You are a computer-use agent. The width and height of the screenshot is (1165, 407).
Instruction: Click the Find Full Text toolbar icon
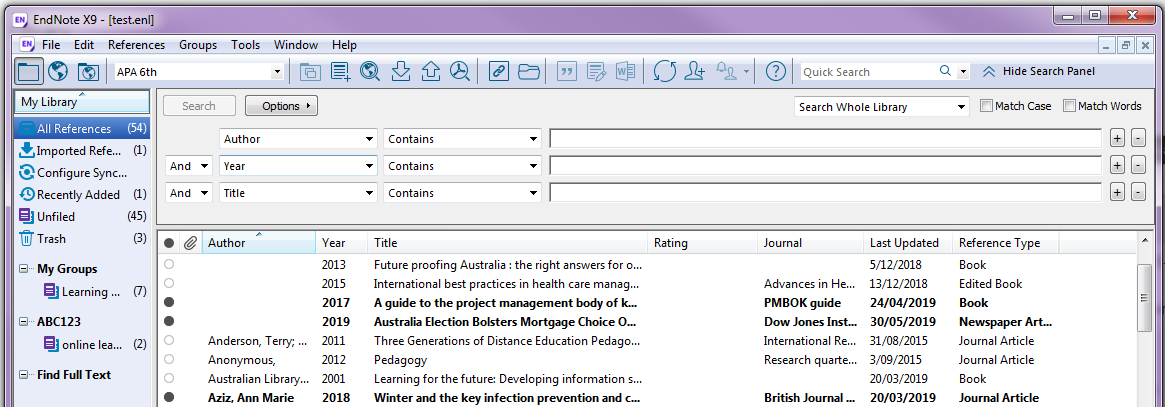(460, 71)
